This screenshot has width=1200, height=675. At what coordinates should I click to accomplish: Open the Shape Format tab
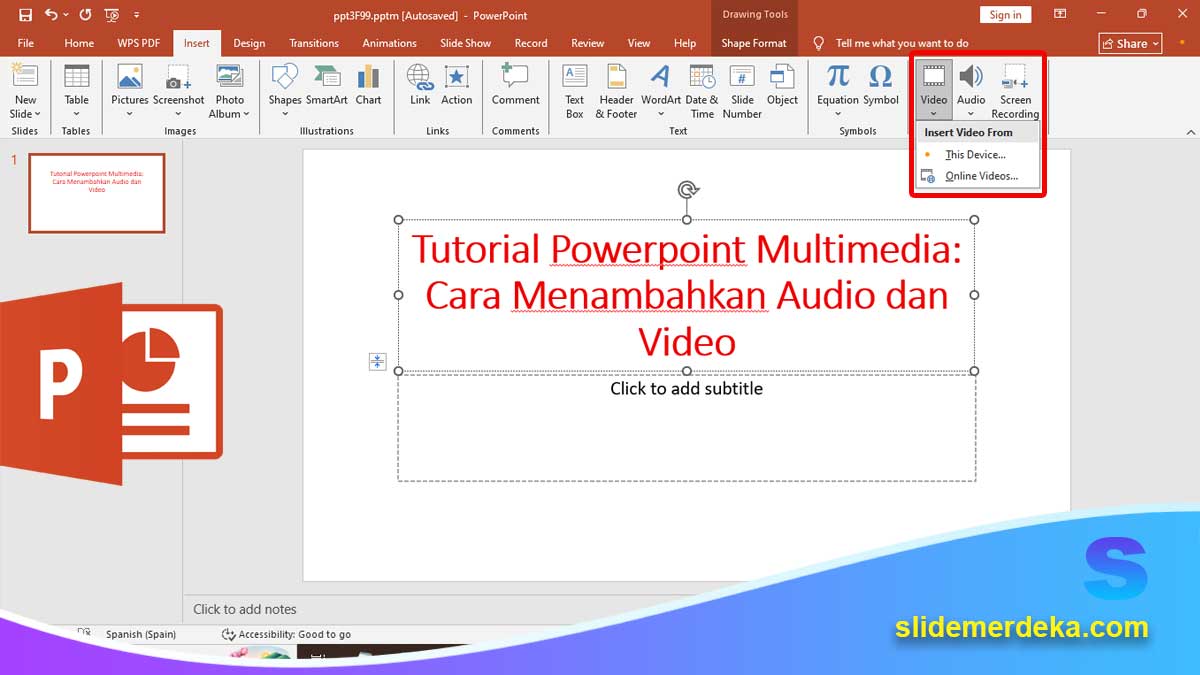pos(754,43)
